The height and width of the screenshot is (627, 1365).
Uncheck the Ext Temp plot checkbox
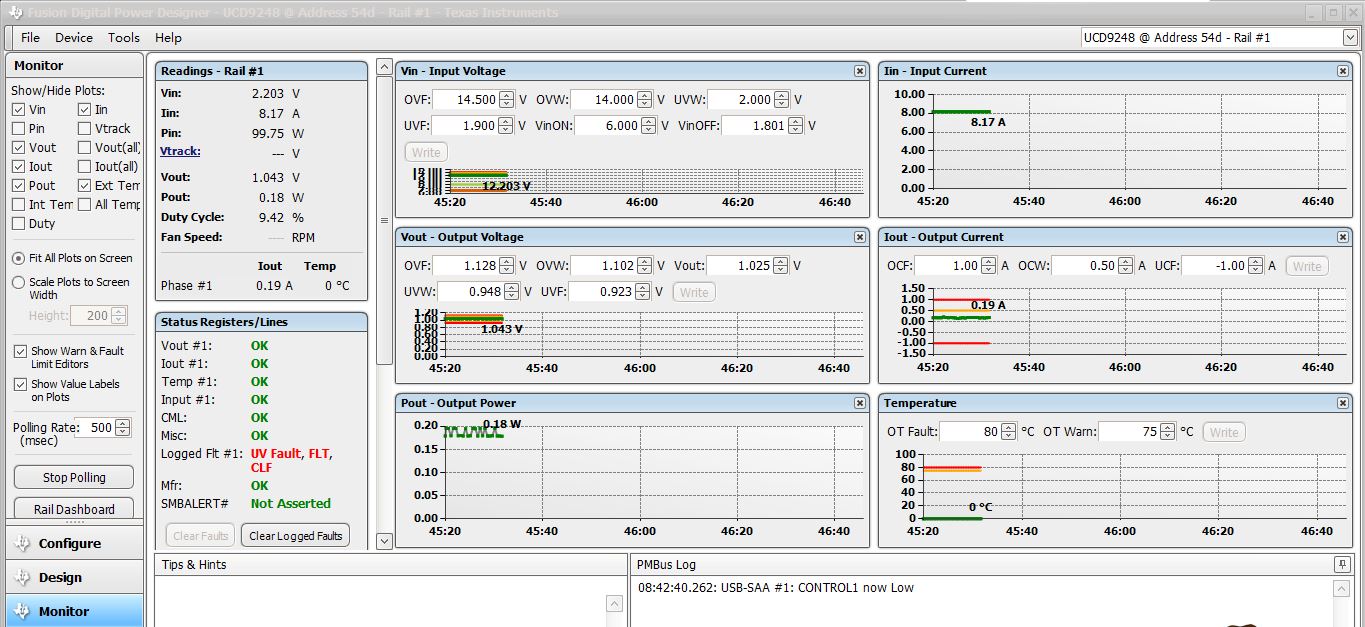pyautogui.click(x=85, y=186)
